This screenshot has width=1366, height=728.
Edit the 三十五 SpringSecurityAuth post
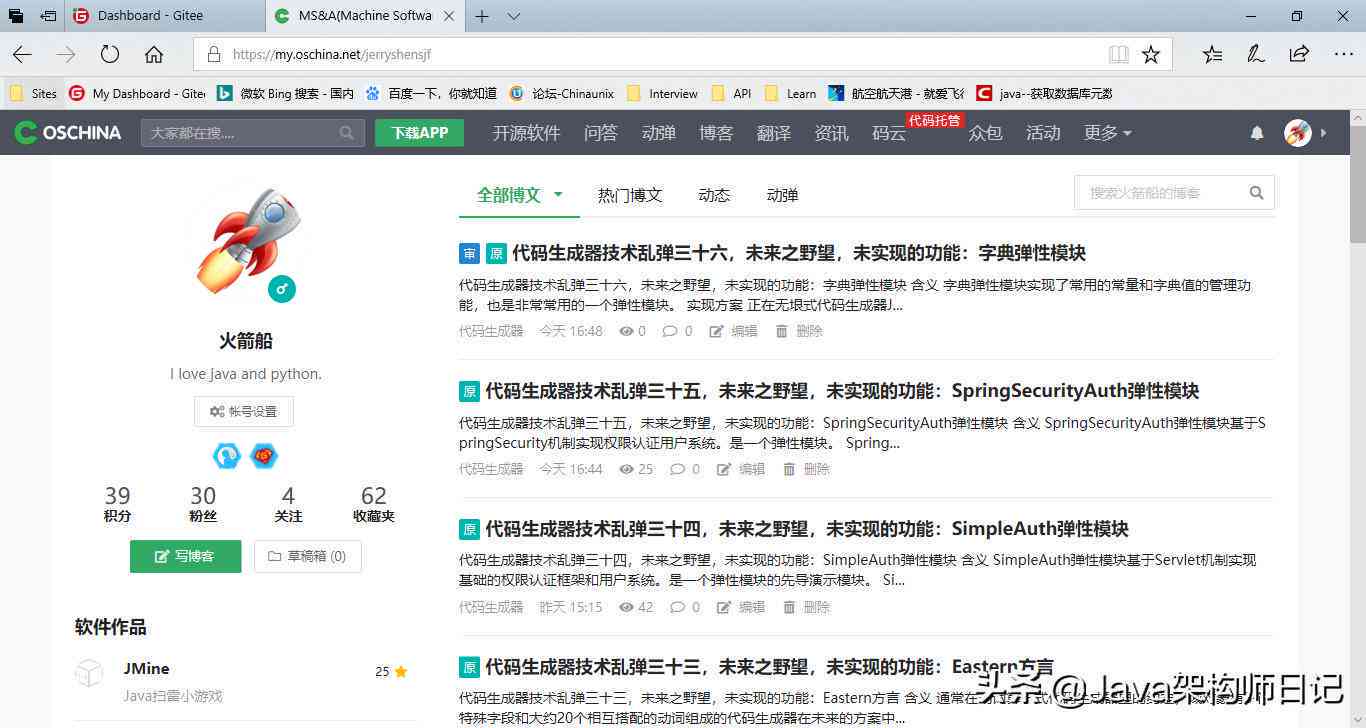pos(741,469)
